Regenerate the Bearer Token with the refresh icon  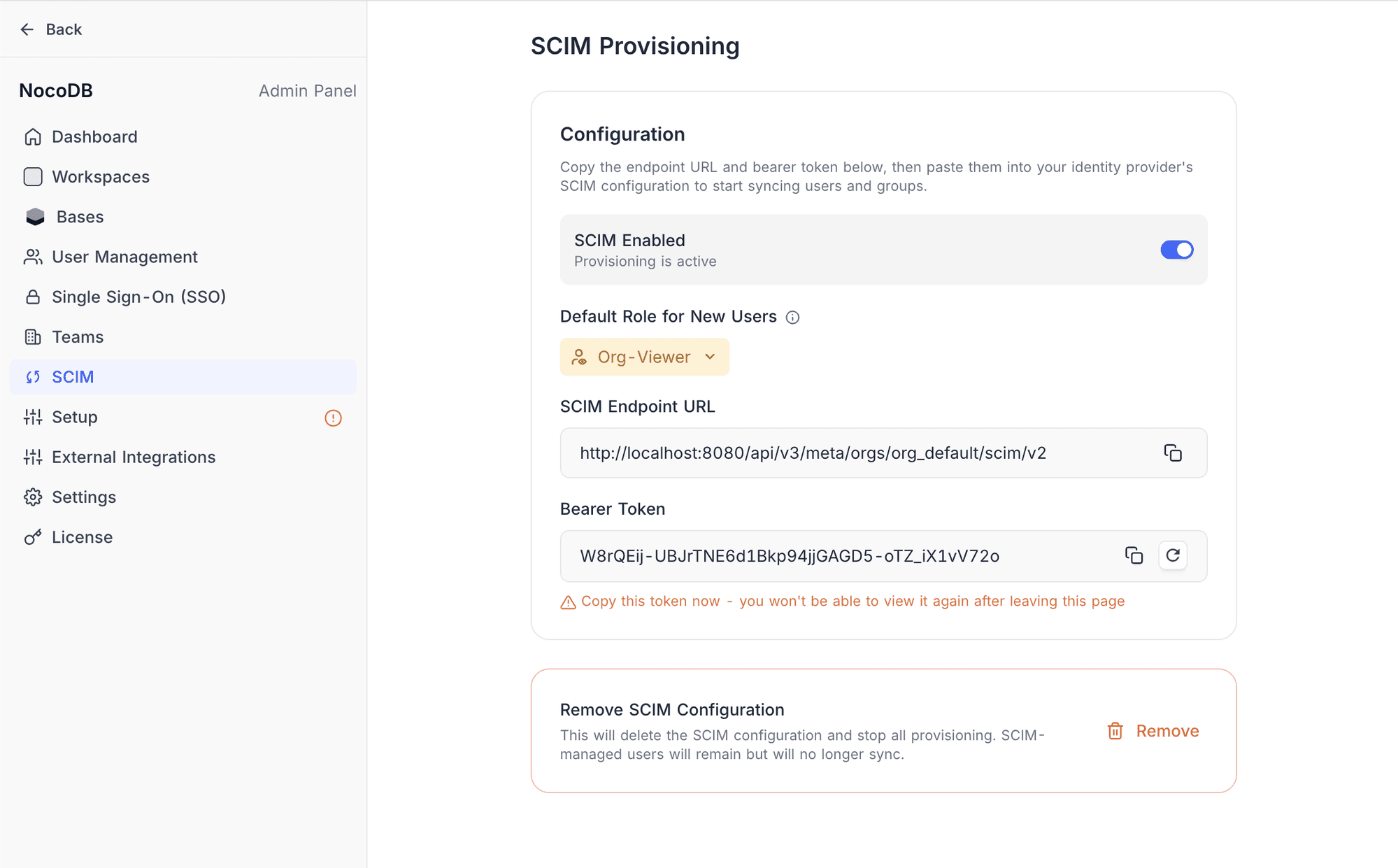pyautogui.click(x=1173, y=555)
